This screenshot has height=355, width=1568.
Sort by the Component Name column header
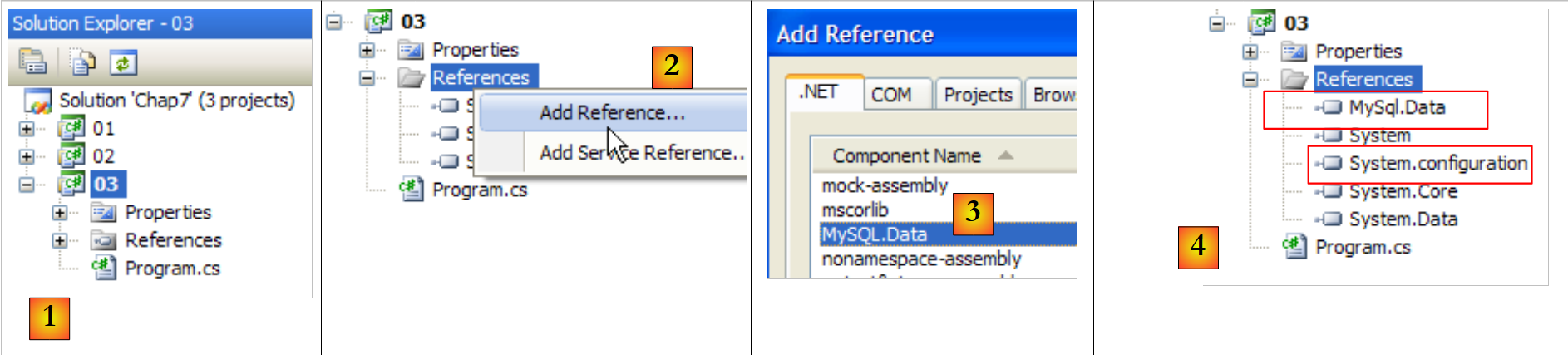906,155
